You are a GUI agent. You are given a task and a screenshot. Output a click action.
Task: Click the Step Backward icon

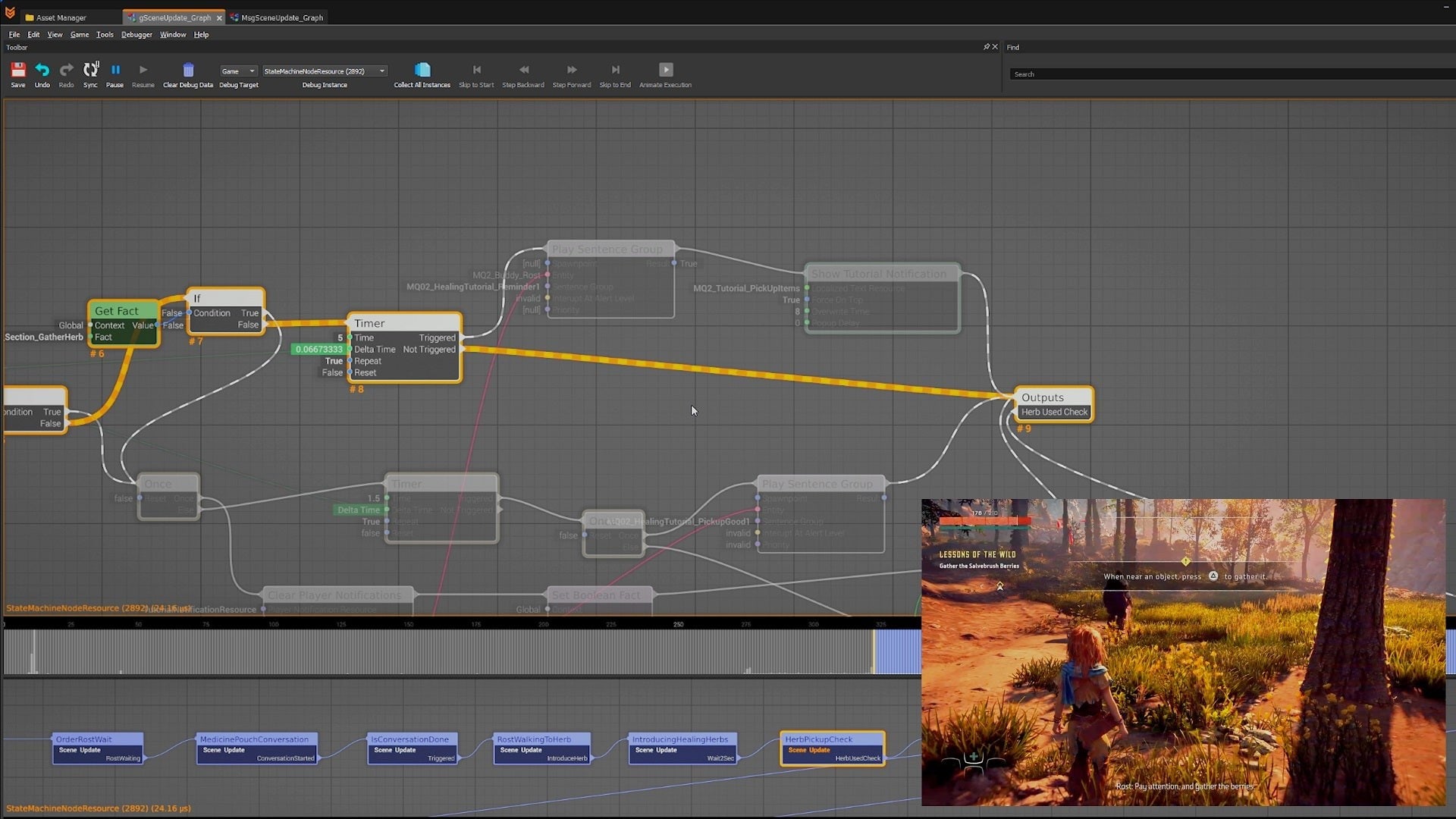click(x=523, y=71)
